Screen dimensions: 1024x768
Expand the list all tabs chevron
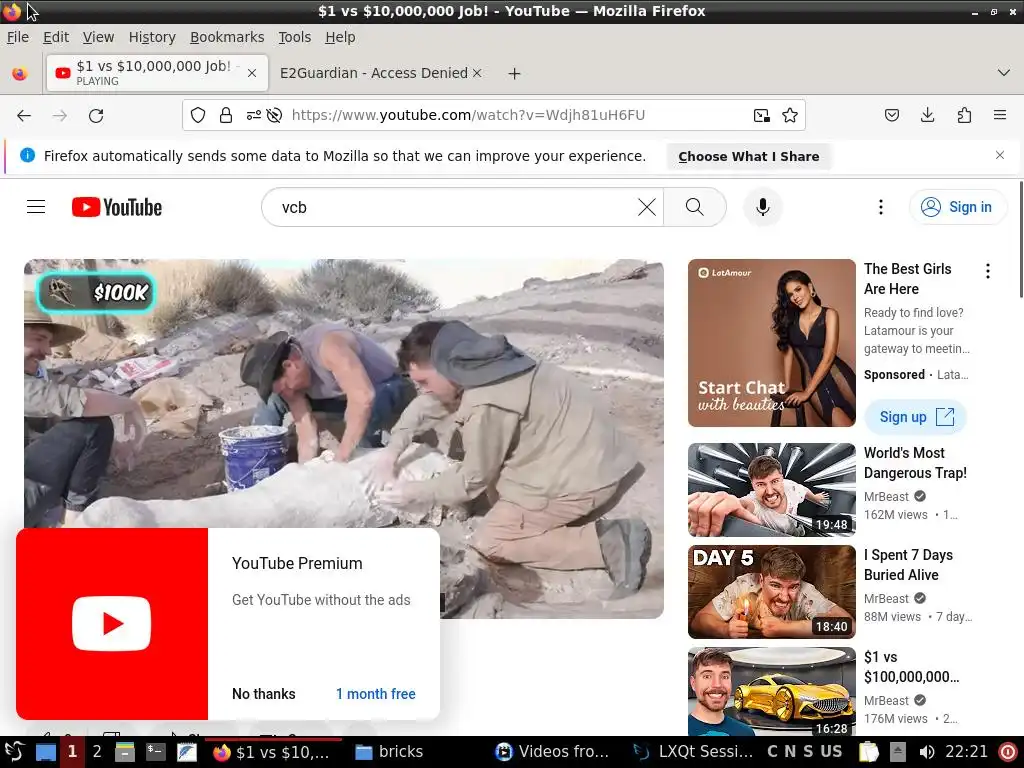tap(1004, 72)
